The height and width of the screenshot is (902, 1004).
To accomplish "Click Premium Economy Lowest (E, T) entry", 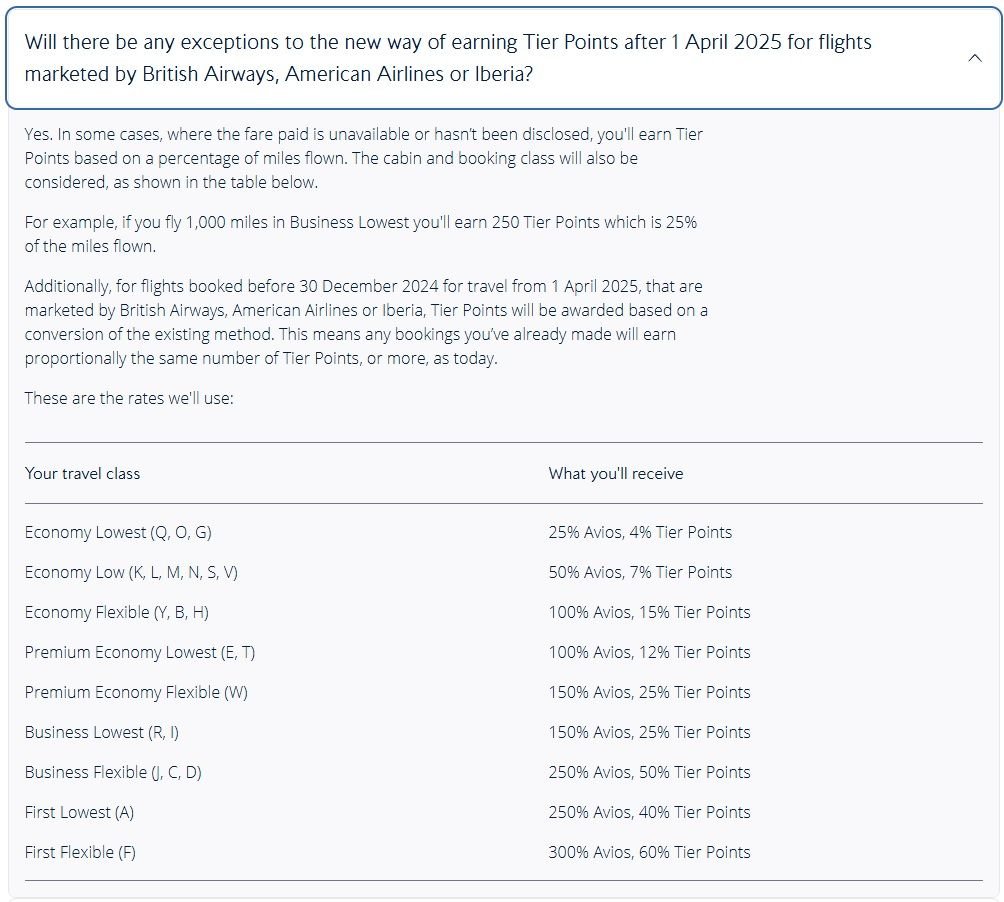I will point(140,652).
